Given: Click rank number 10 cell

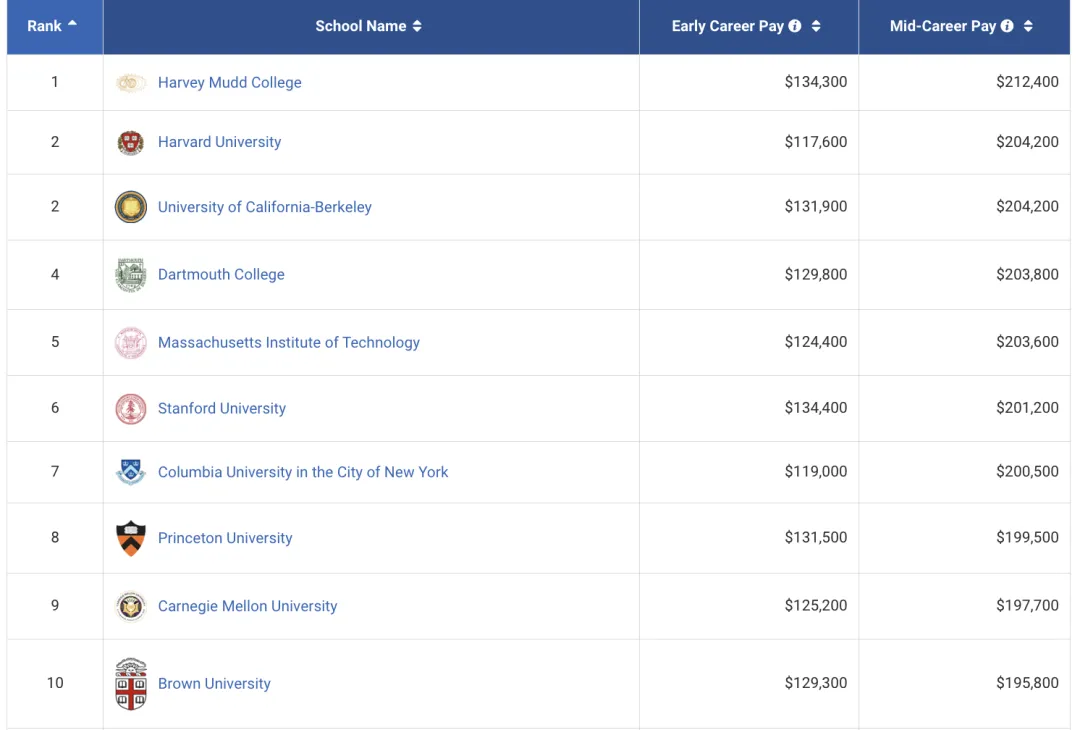Looking at the screenshot, I should pos(55,683).
